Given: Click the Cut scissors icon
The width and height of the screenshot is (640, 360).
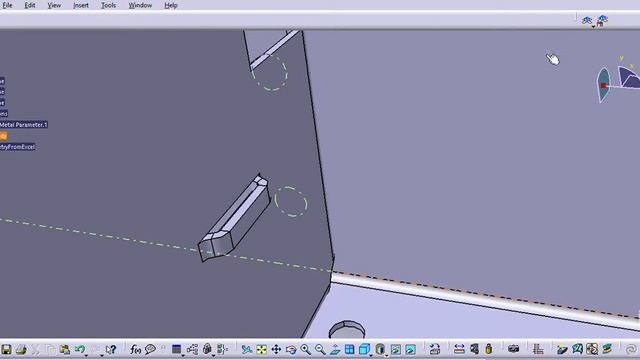Looking at the screenshot, I should [x=36, y=349].
